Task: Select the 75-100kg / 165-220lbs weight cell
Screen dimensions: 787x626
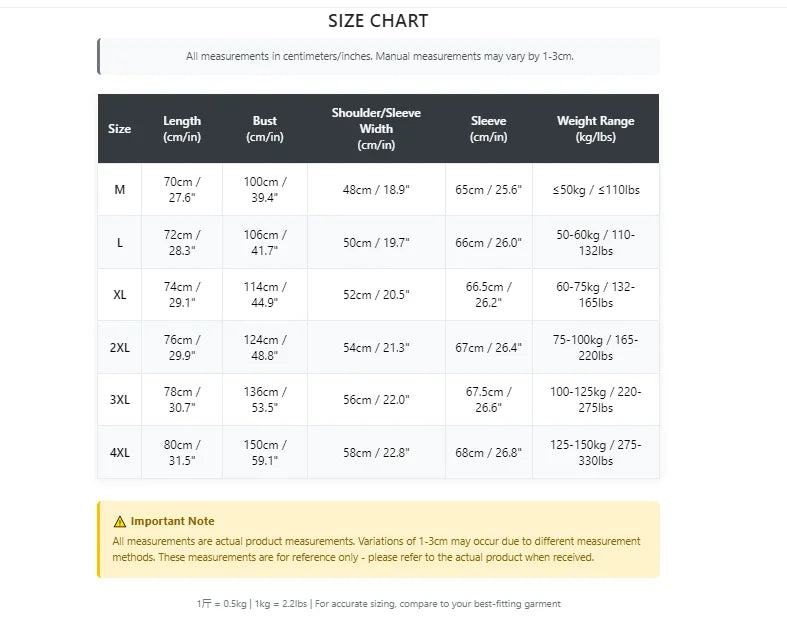Action: pos(595,348)
